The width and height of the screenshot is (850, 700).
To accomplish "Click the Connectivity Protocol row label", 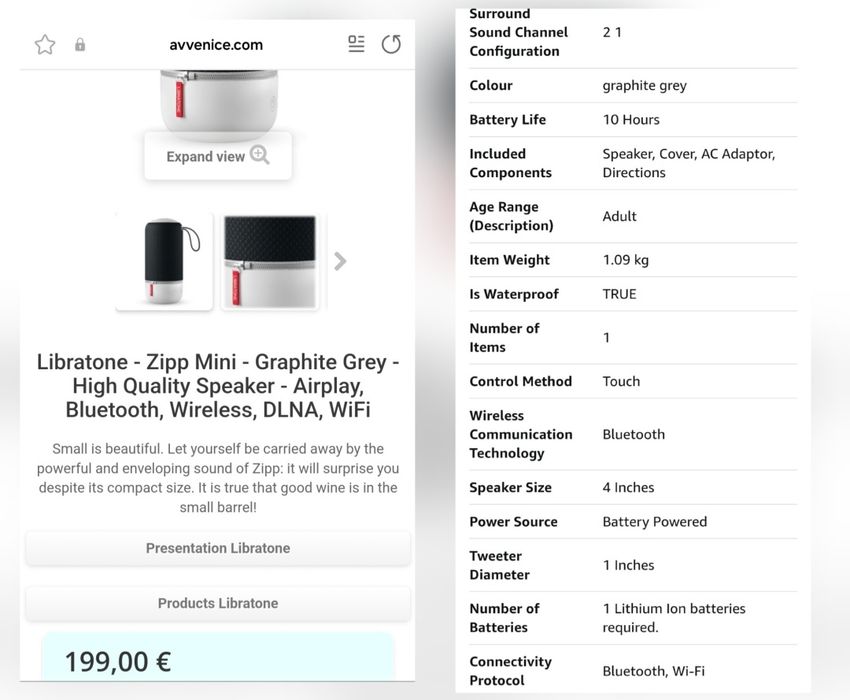I will 510,671.
